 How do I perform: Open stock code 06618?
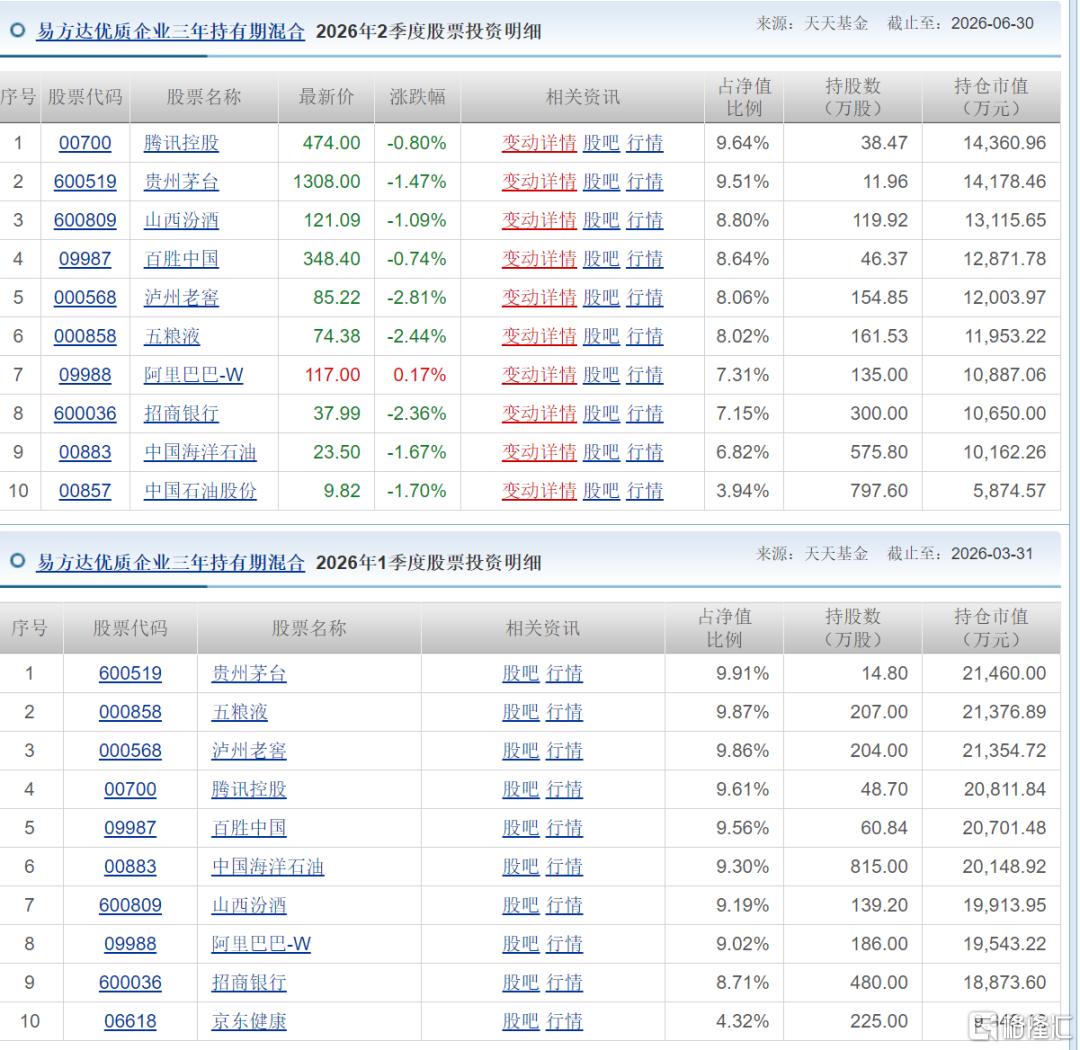pyautogui.click(x=130, y=1020)
